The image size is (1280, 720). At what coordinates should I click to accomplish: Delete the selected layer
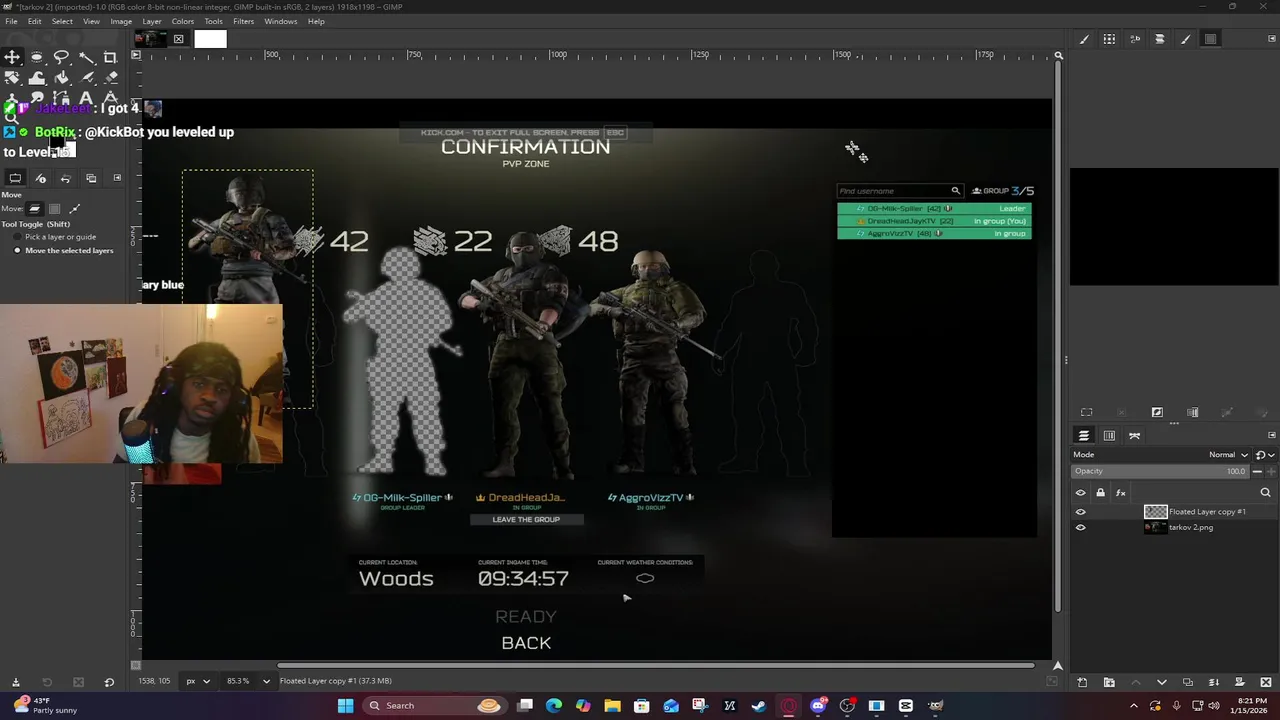[x=1266, y=682]
